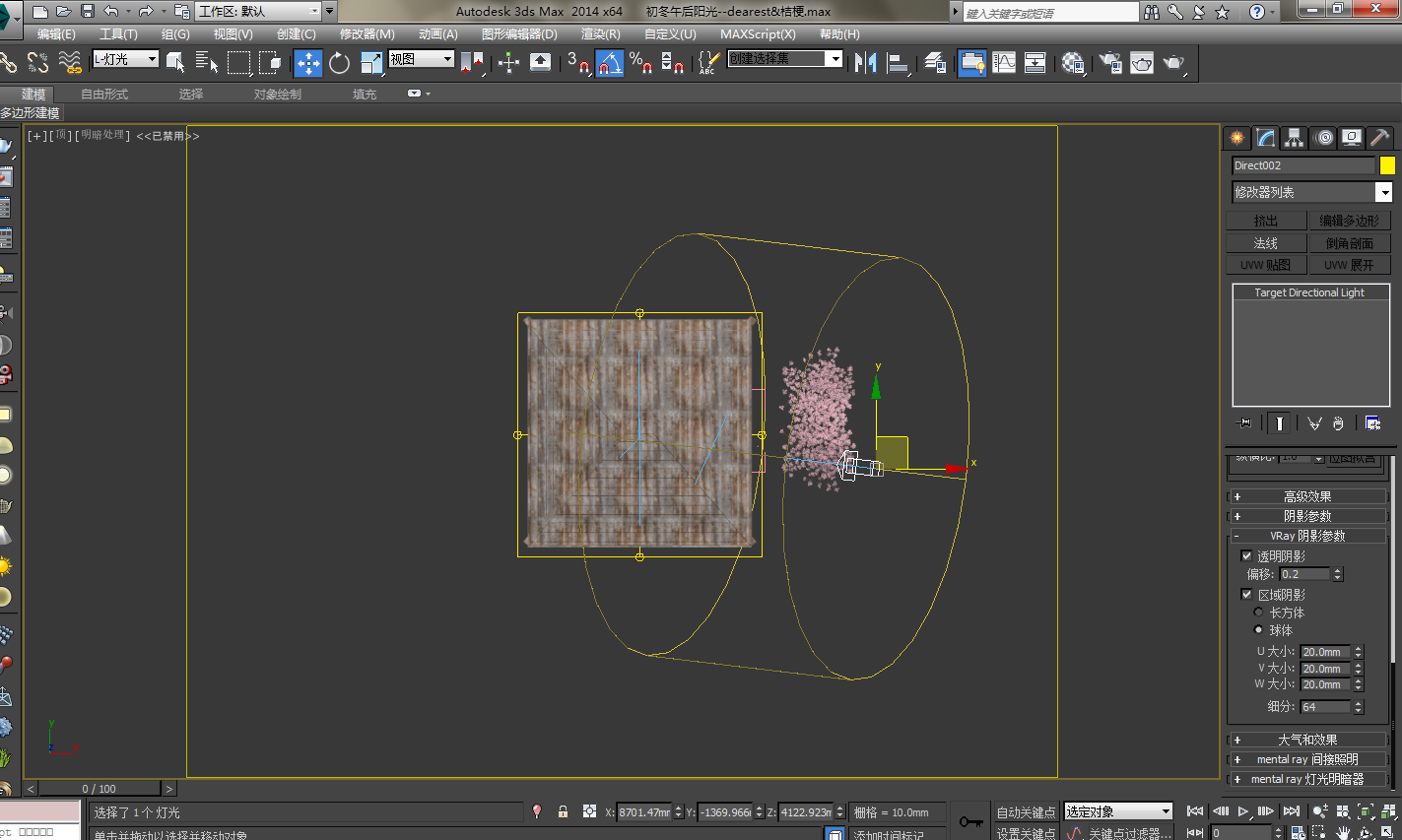This screenshot has height=840, width=1402.
Task: Expand the 大气和效果 rollout
Action: click(x=1306, y=740)
